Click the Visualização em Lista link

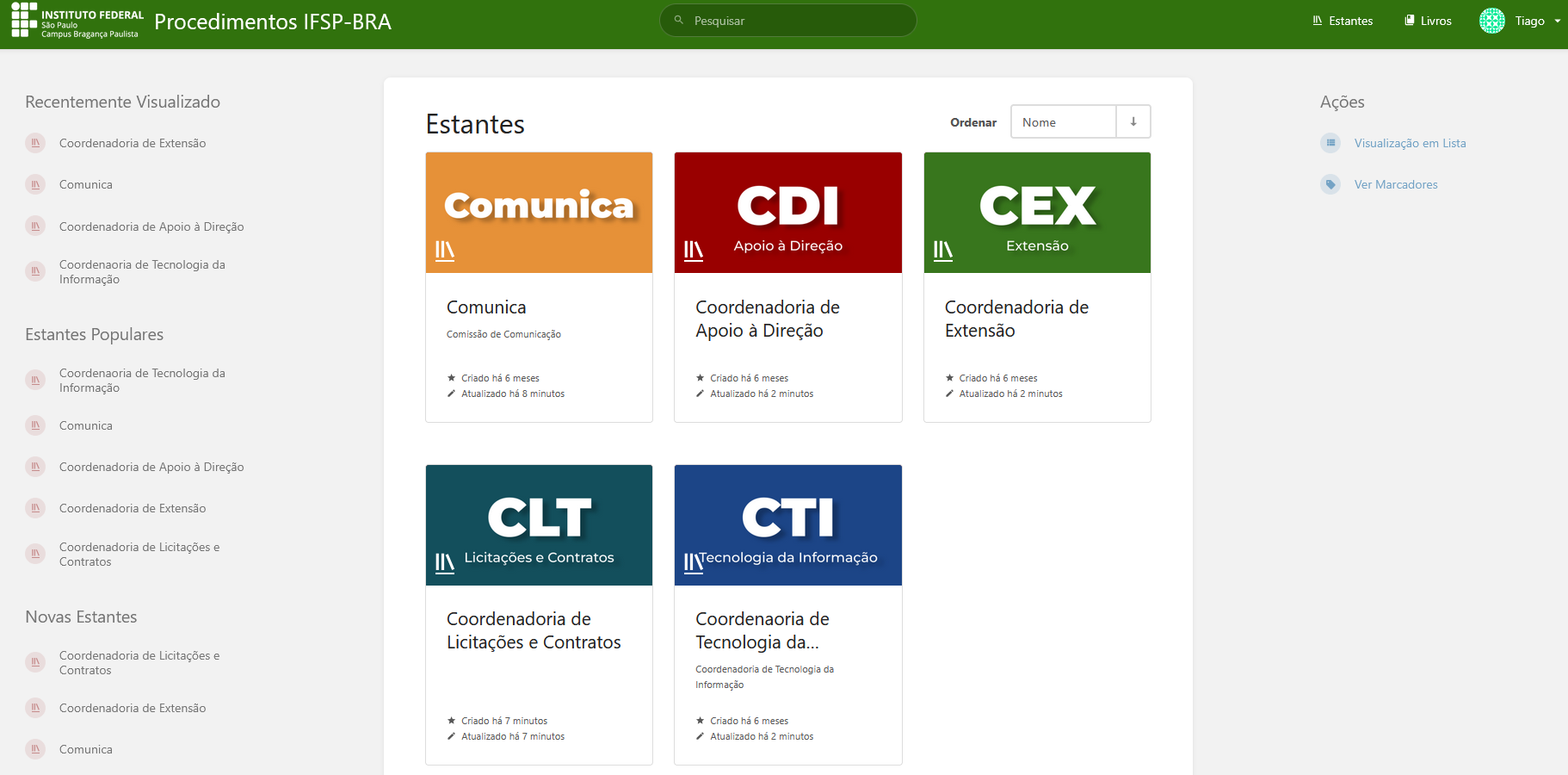[1410, 143]
